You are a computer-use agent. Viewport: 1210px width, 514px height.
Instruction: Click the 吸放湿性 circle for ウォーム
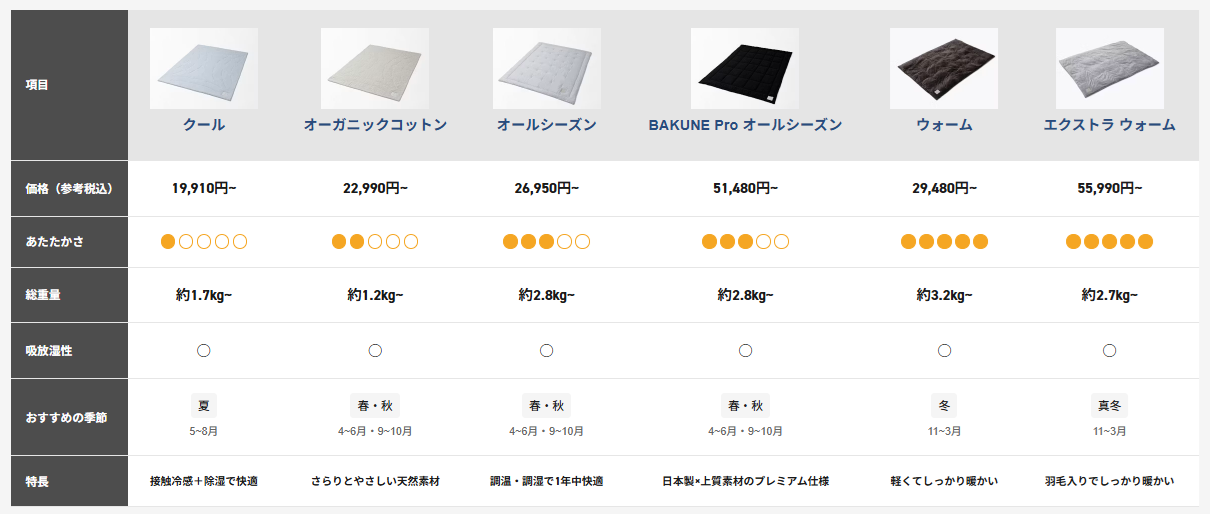[x=944, y=350]
